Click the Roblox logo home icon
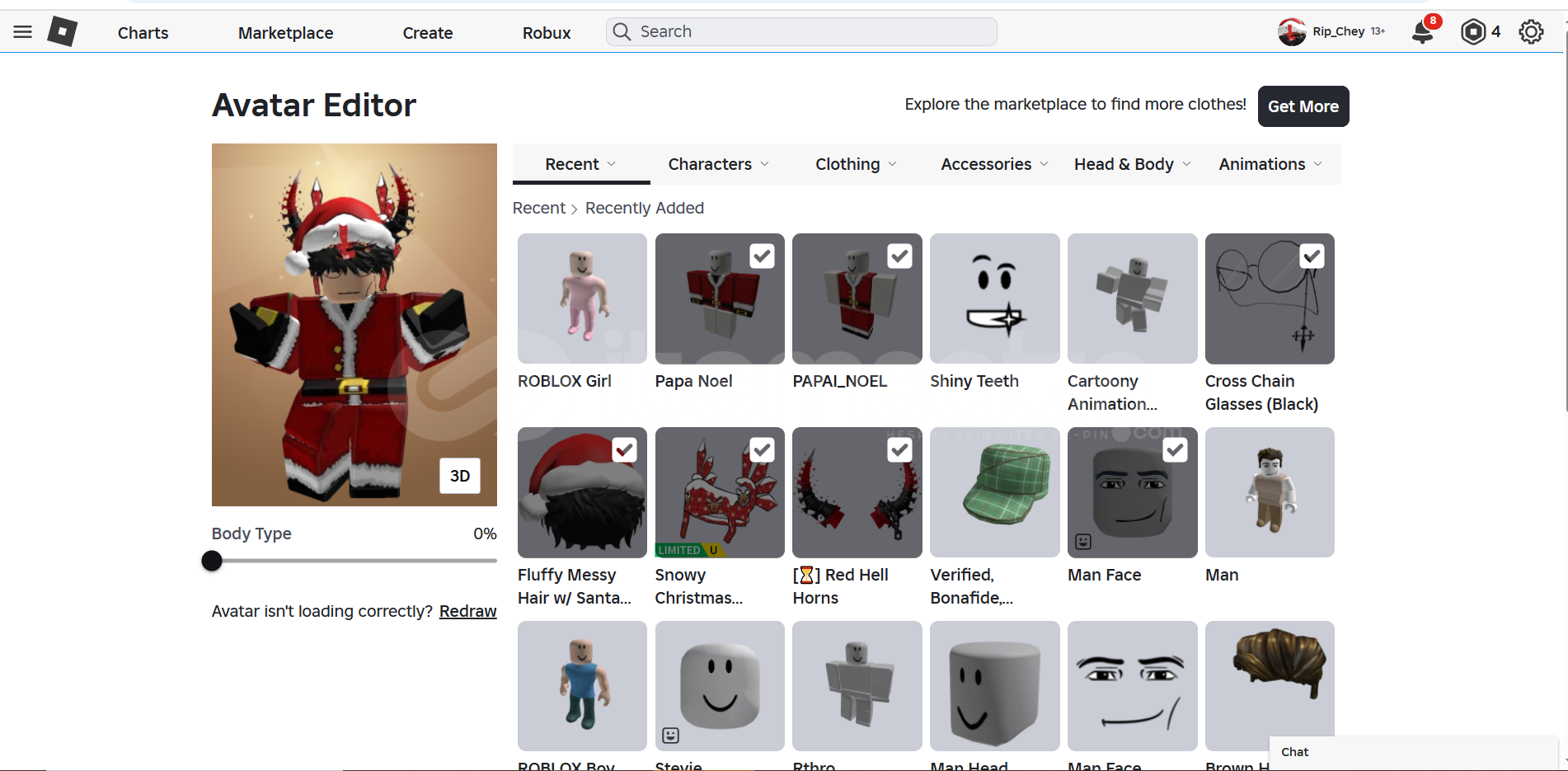The height and width of the screenshot is (771, 1568). (x=63, y=32)
